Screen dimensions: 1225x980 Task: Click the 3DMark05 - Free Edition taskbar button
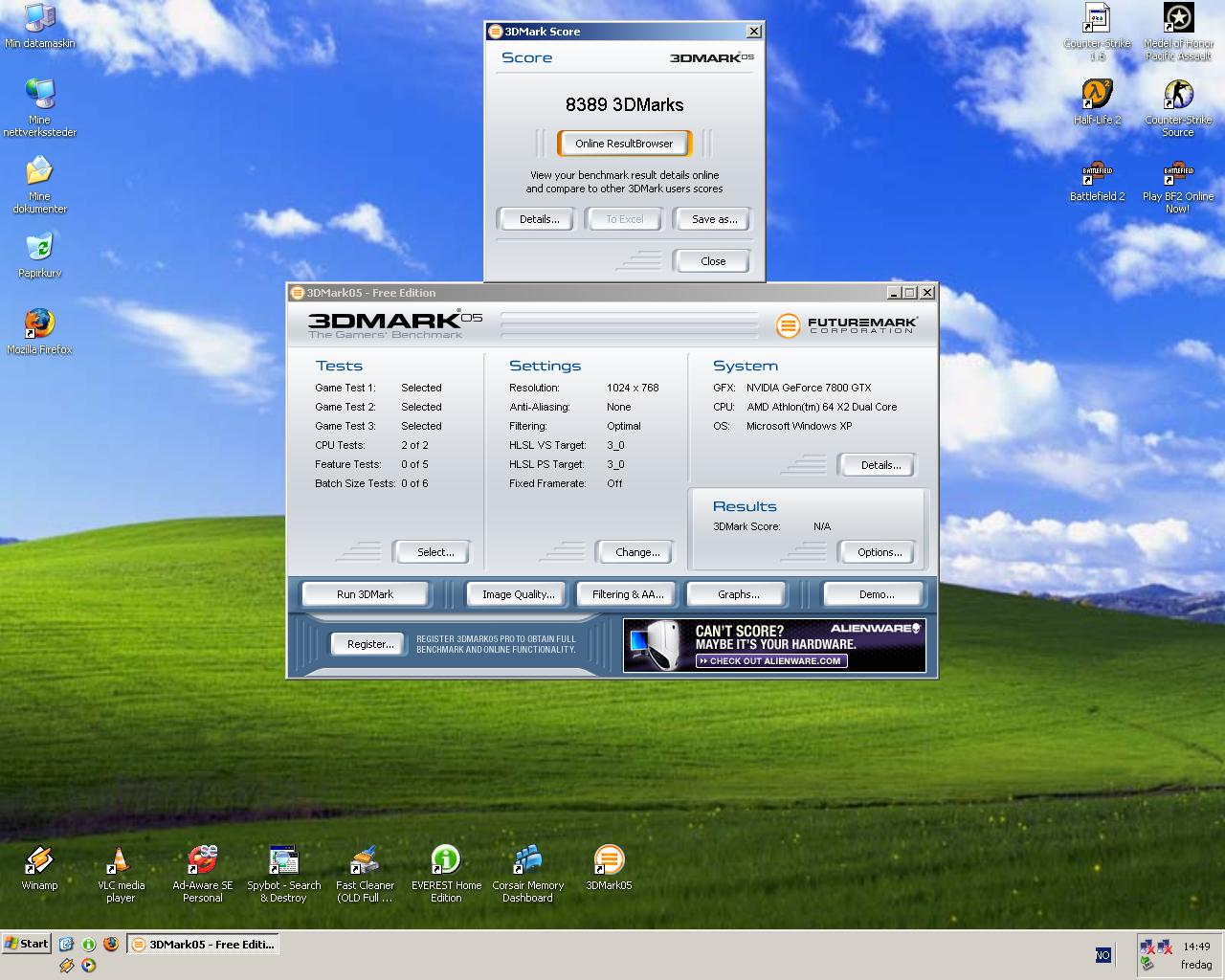point(203,944)
